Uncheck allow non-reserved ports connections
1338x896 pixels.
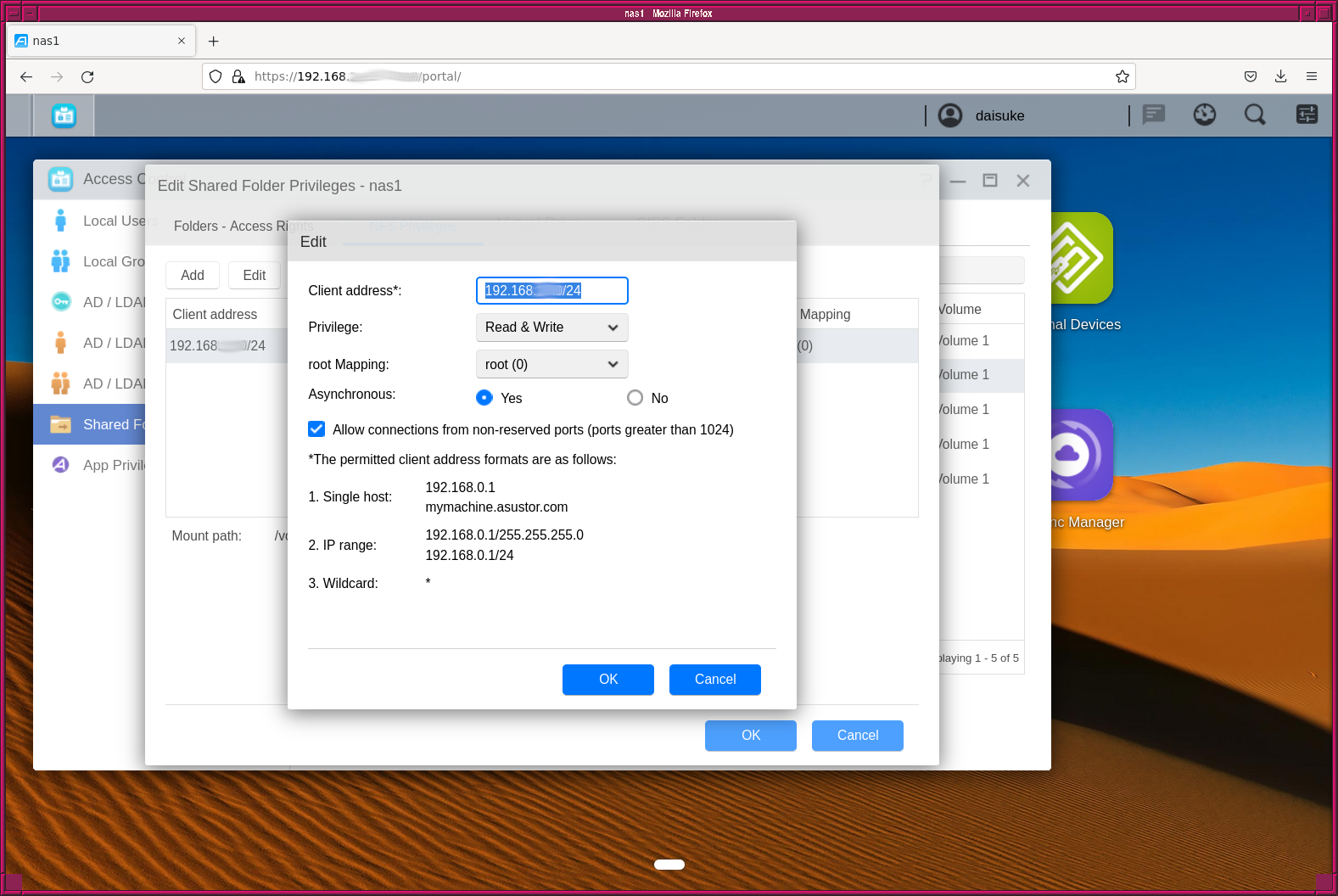pos(316,429)
